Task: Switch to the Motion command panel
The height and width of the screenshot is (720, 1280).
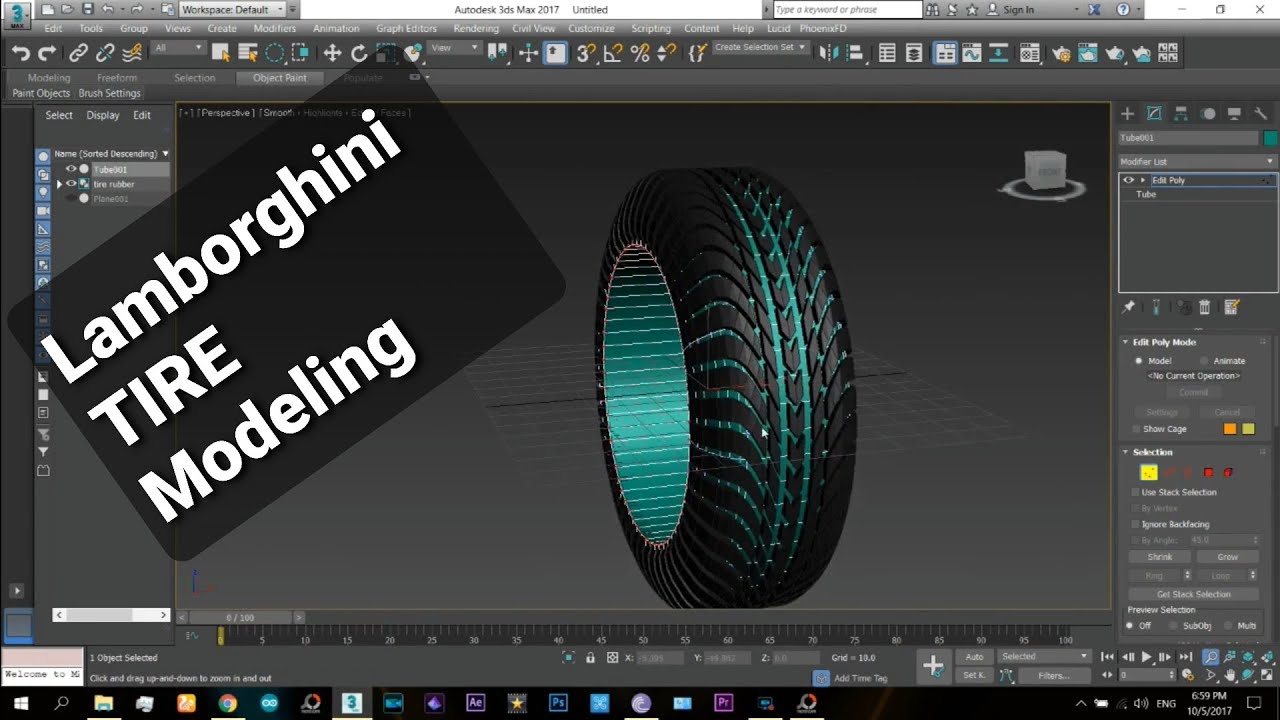Action: coord(1208,114)
